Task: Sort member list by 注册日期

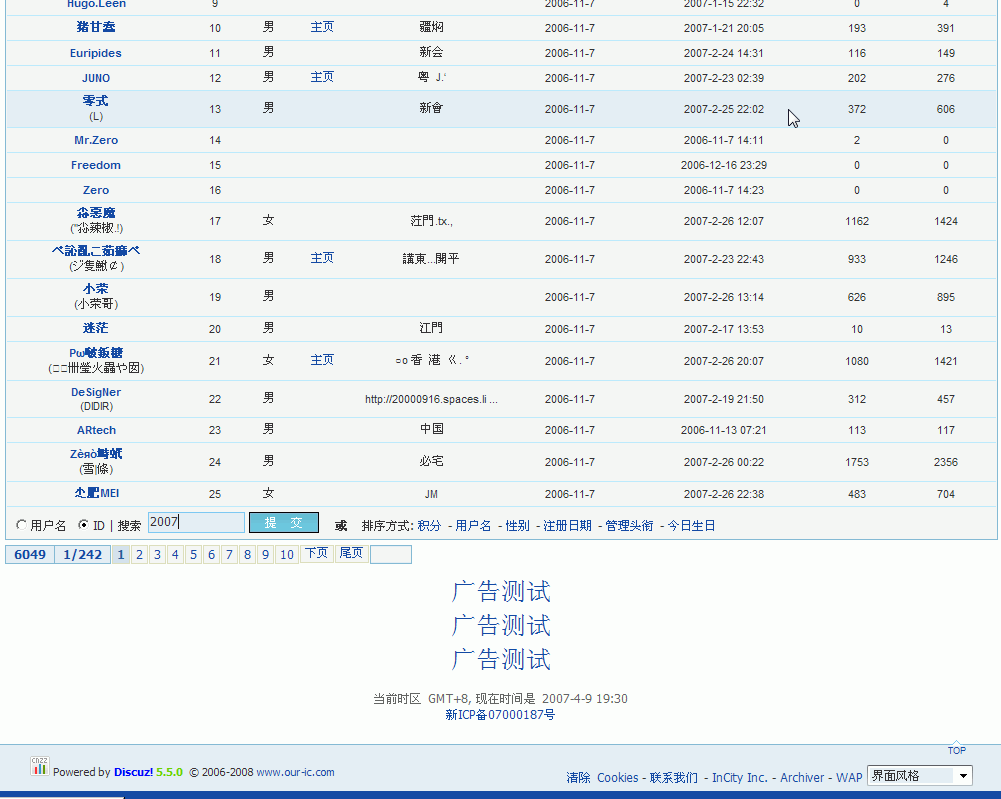Action: click(567, 526)
